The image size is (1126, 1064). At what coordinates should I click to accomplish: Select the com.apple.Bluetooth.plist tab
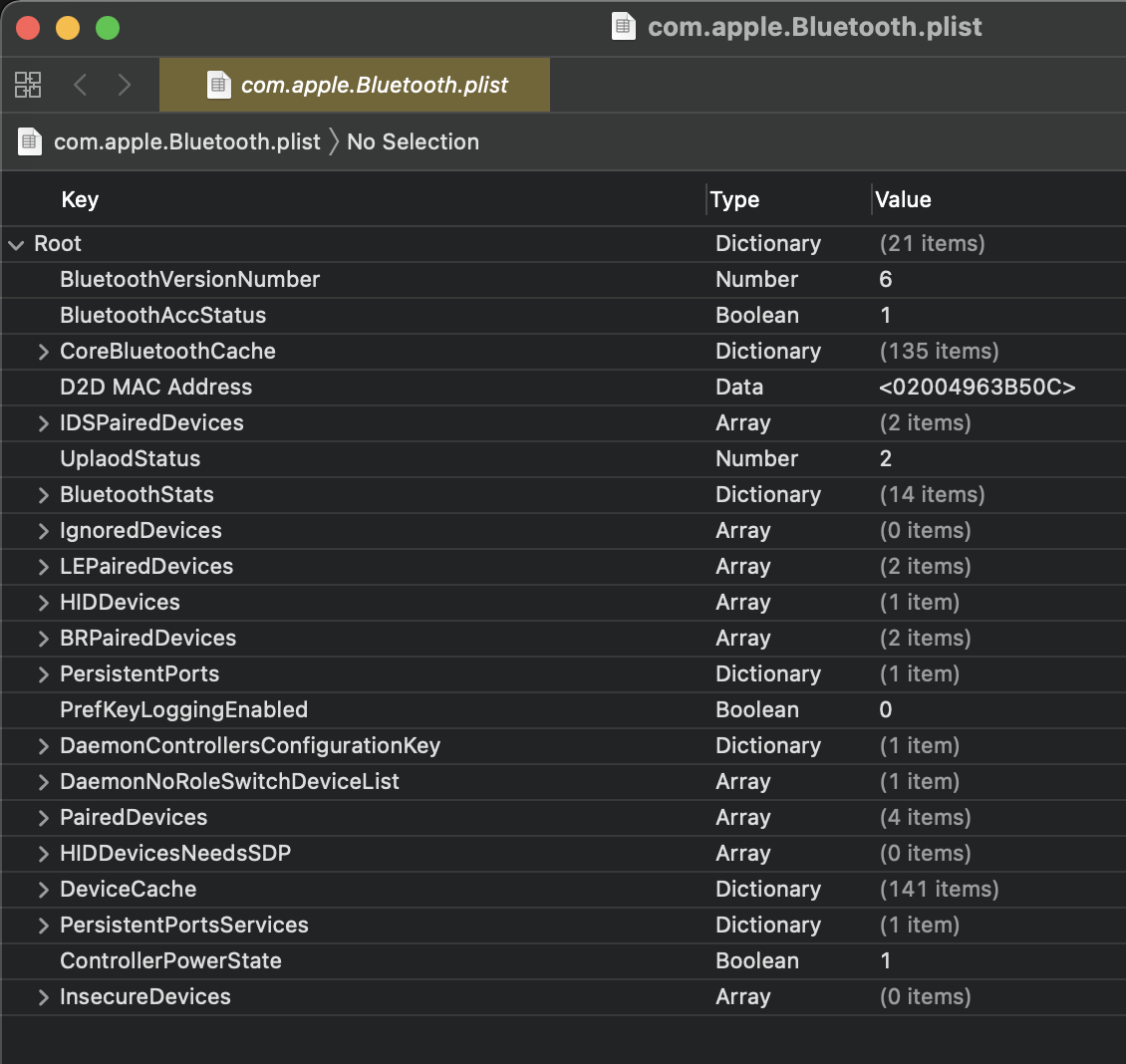tap(374, 85)
